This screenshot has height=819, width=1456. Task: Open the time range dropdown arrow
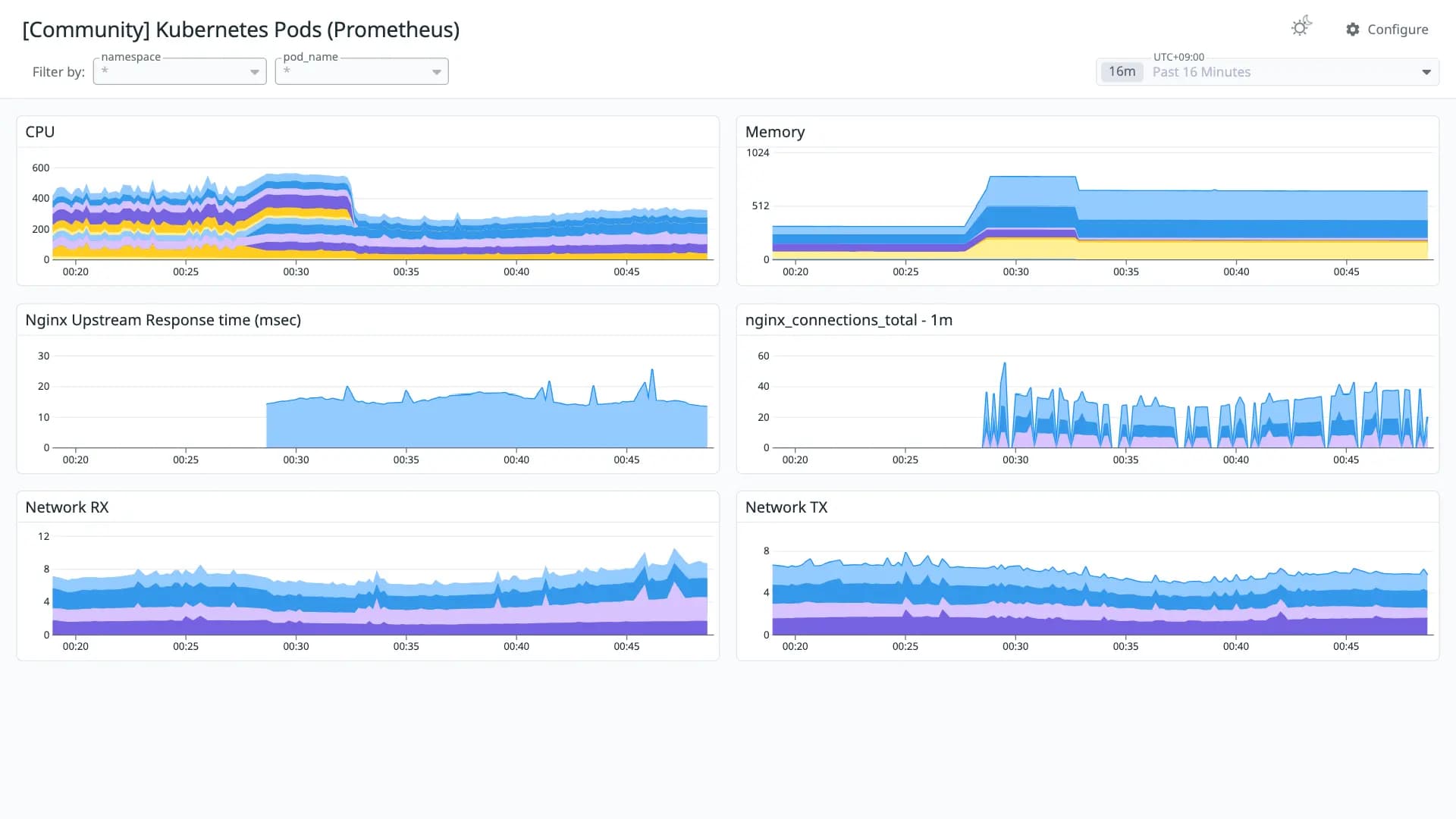tap(1426, 72)
